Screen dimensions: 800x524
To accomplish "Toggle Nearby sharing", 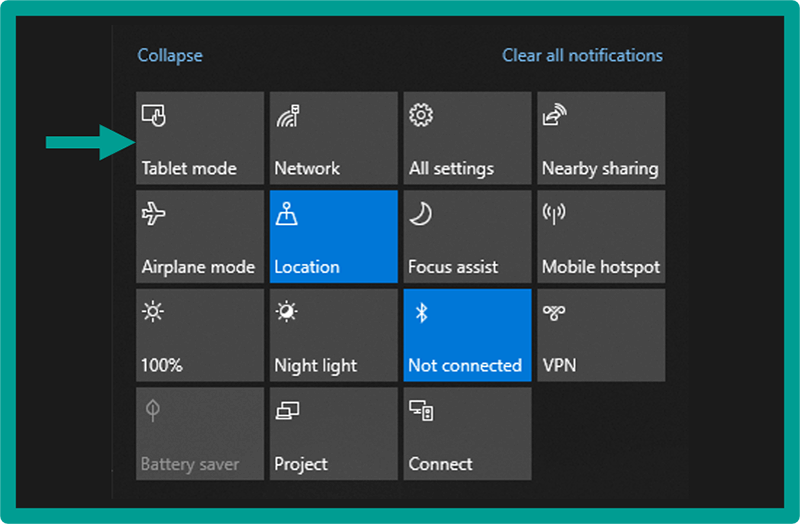I will pos(601,138).
